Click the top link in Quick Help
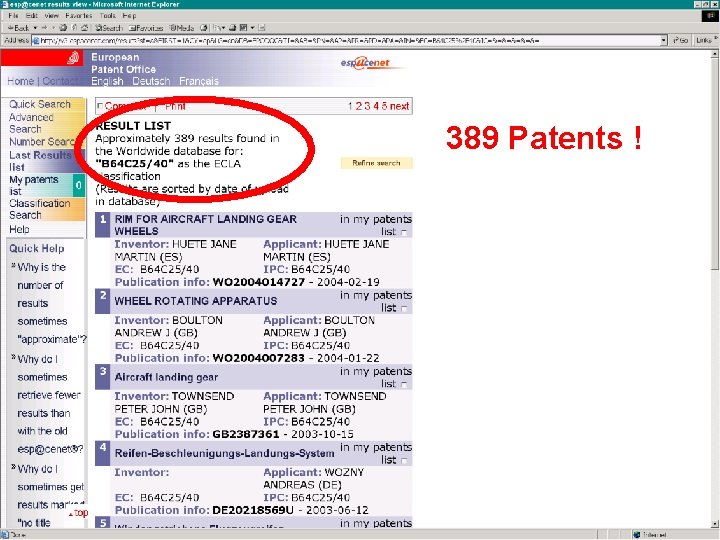 click(79, 513)
